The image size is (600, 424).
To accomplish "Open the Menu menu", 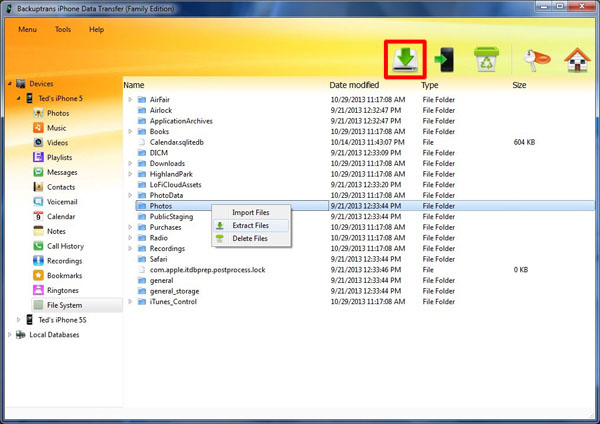I will point(28,29).
